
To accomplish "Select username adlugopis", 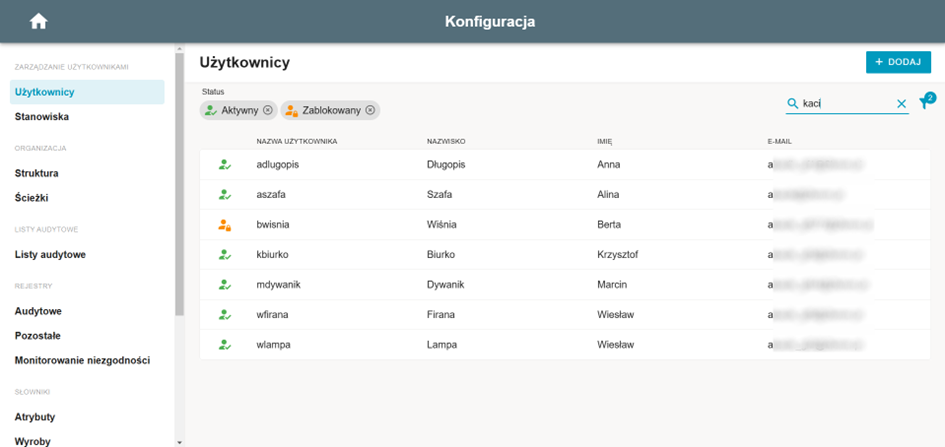I will pos(278,164).
